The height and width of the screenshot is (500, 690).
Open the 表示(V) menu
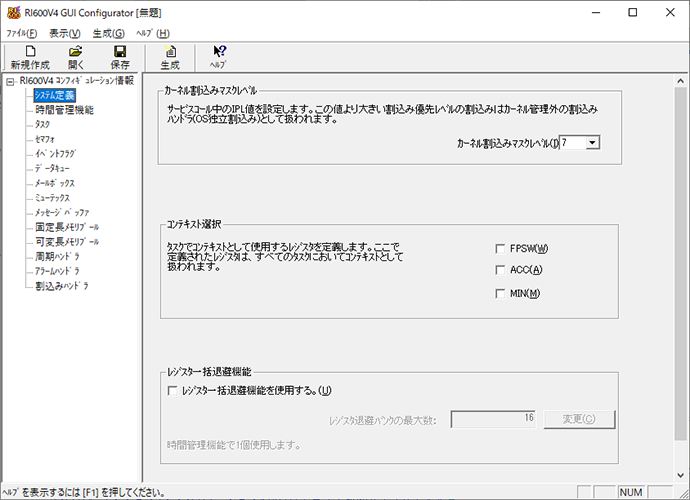64,33
